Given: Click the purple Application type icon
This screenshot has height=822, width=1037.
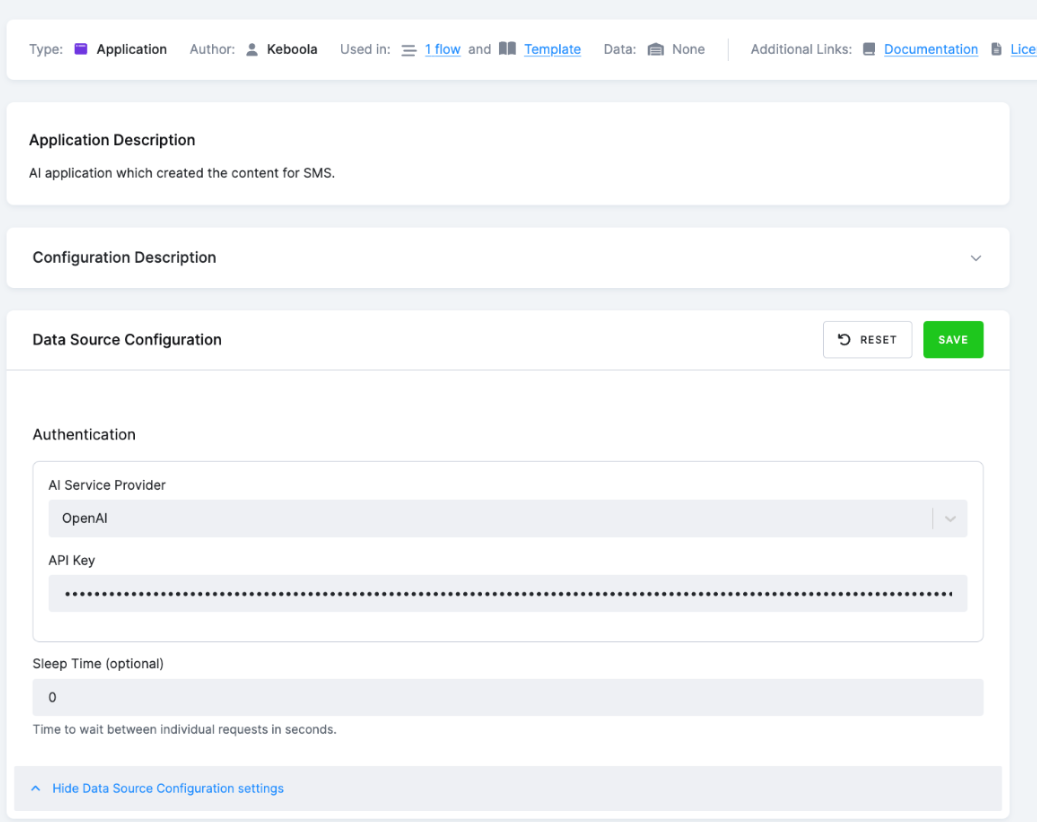Looking at the screenshot, I should (80, 48).
